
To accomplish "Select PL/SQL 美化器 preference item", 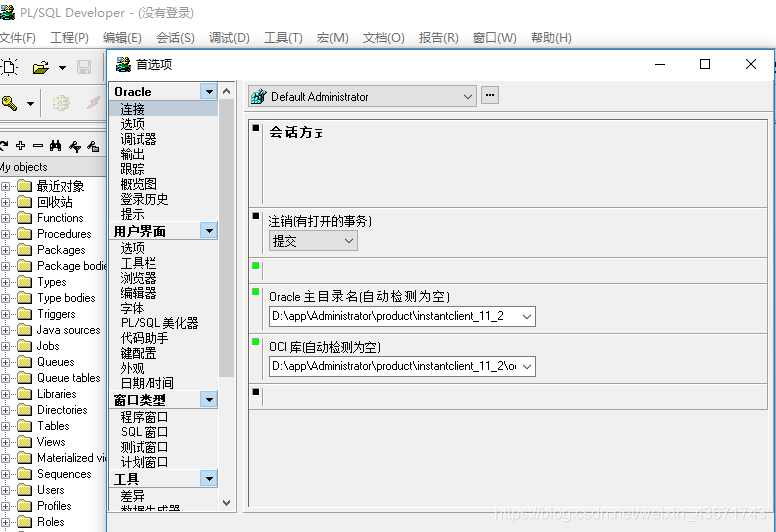I will coord(159,323).
